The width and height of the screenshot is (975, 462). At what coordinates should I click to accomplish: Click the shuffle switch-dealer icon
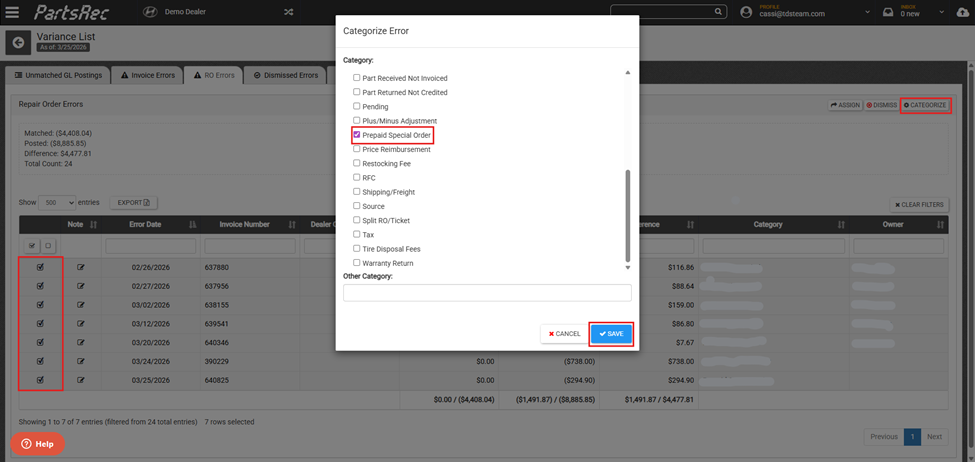coord(289,12)
